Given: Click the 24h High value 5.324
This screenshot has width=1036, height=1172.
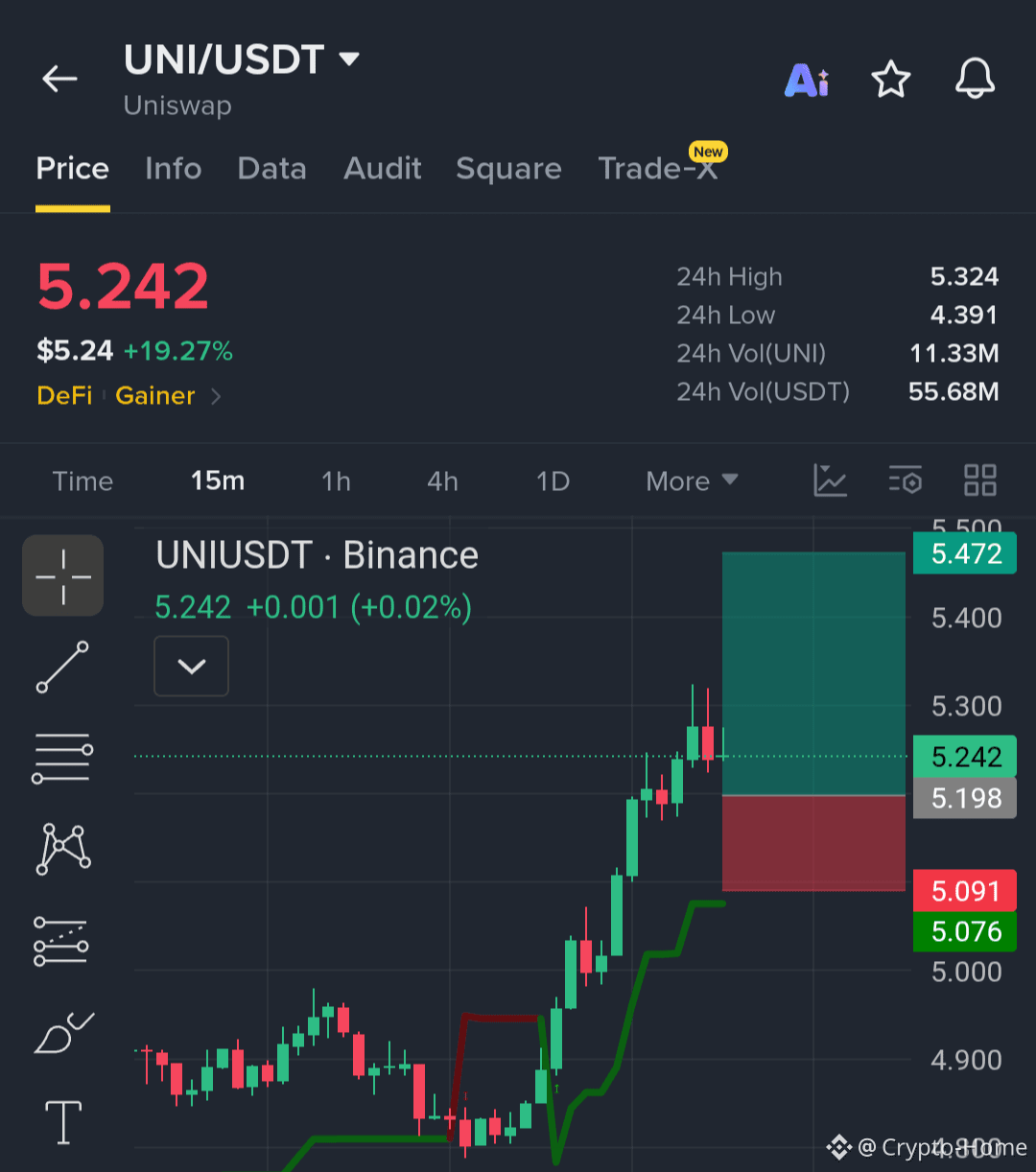Looking at the screenshot, I should [x=964, y=277].
